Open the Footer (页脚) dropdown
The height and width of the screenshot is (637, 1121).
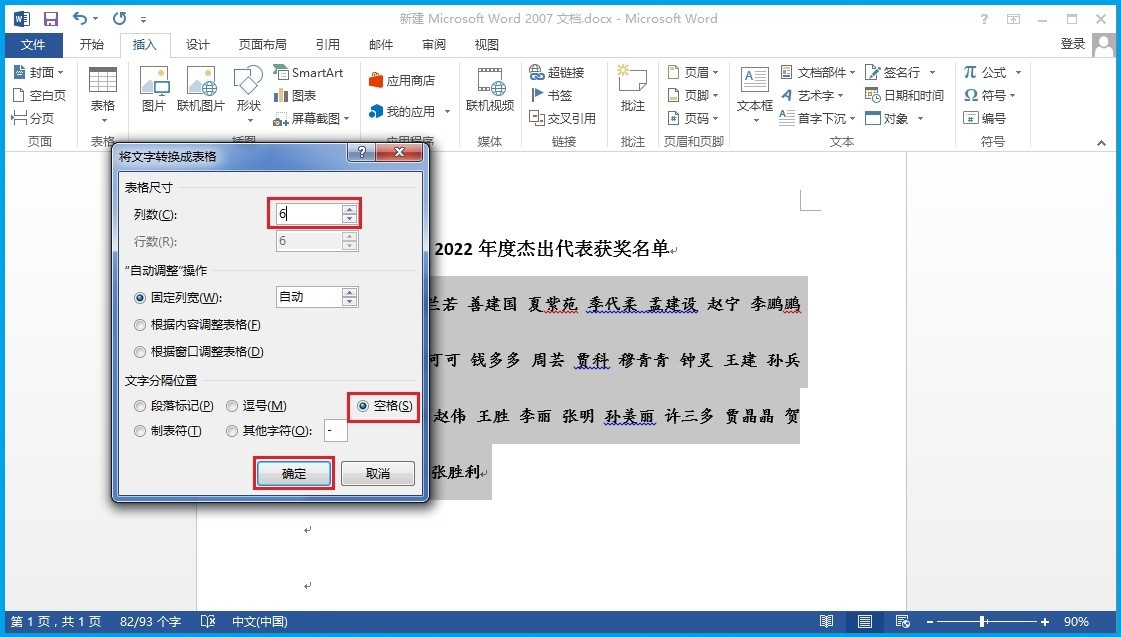click(x=693, y=95)
